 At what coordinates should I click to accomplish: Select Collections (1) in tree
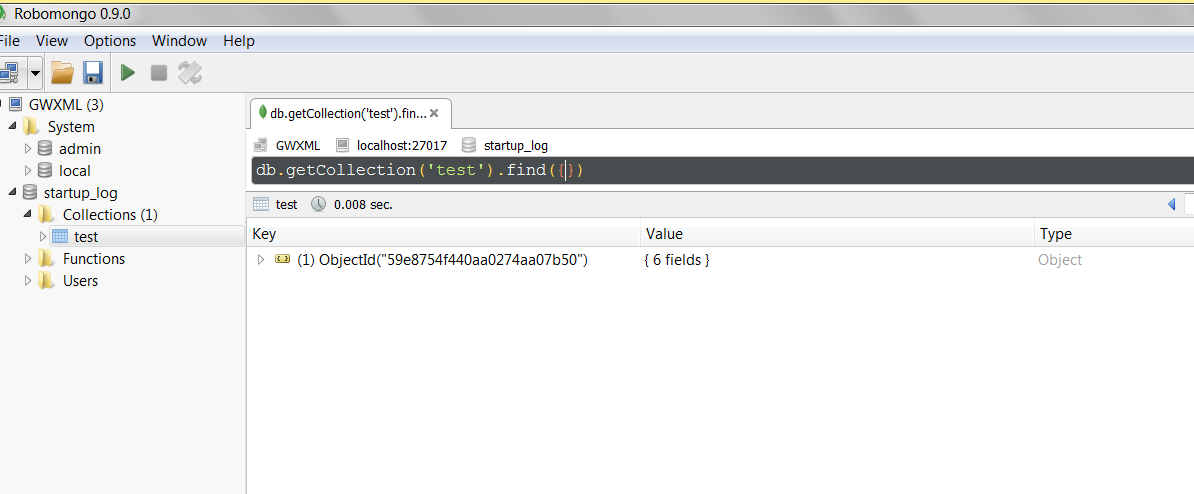pyautogui.click(x=110, y=215)
